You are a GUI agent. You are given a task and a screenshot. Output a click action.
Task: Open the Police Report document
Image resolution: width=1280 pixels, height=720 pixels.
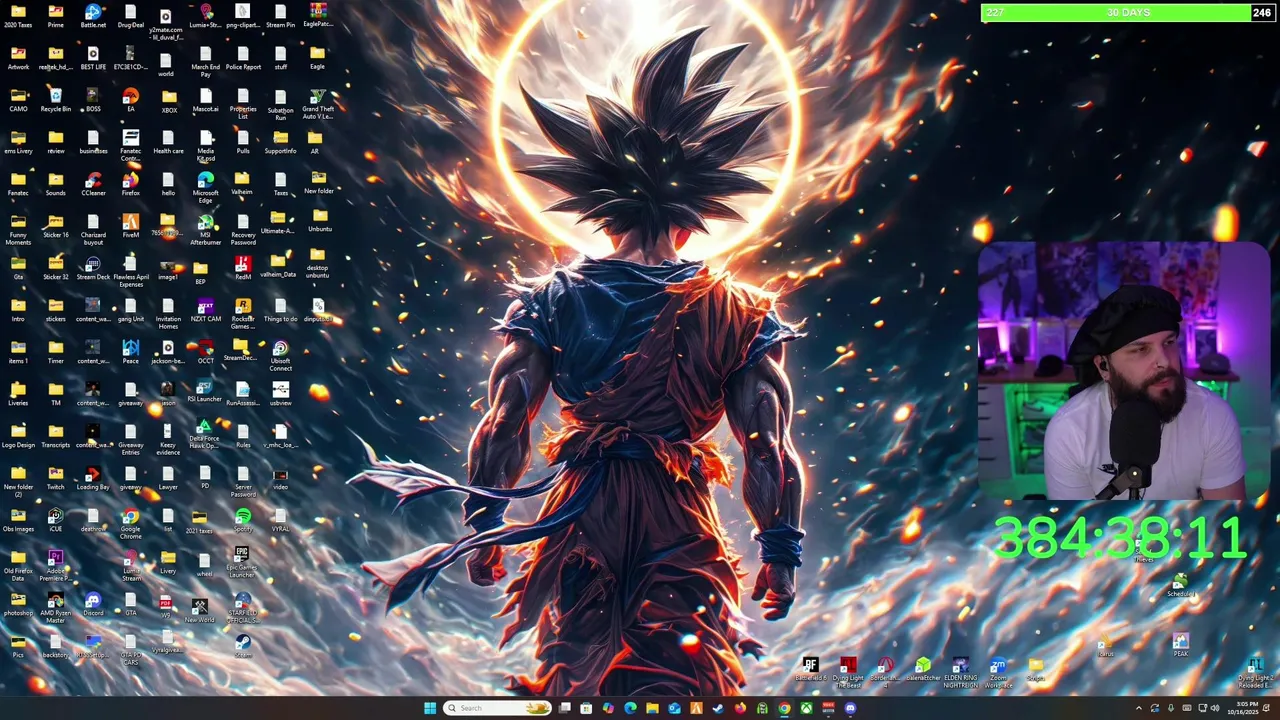pyautogui.click(x=243, y=58)
